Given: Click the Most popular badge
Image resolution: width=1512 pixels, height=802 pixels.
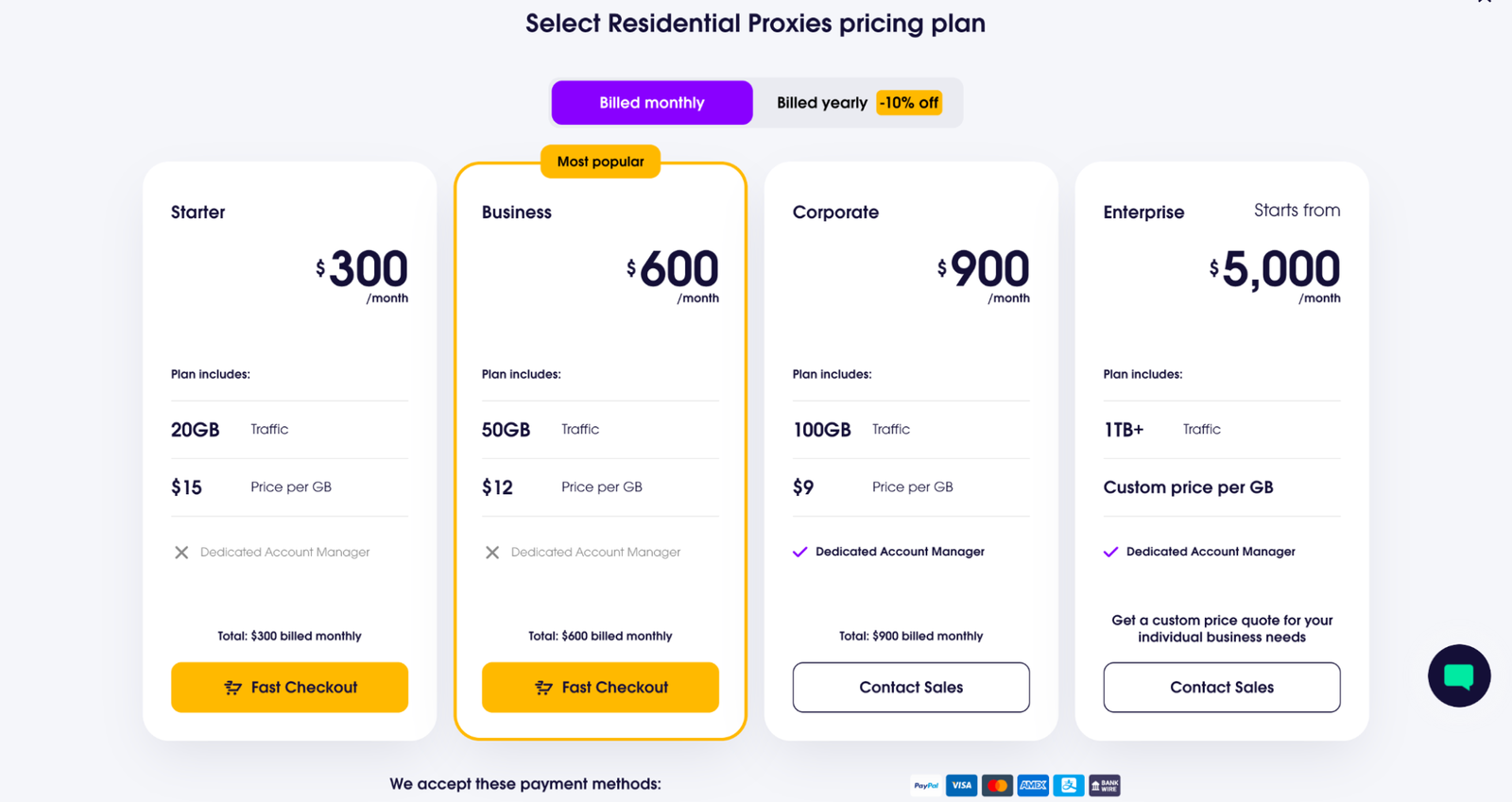Looking at the screenshot, I should [x=600, y=162].
